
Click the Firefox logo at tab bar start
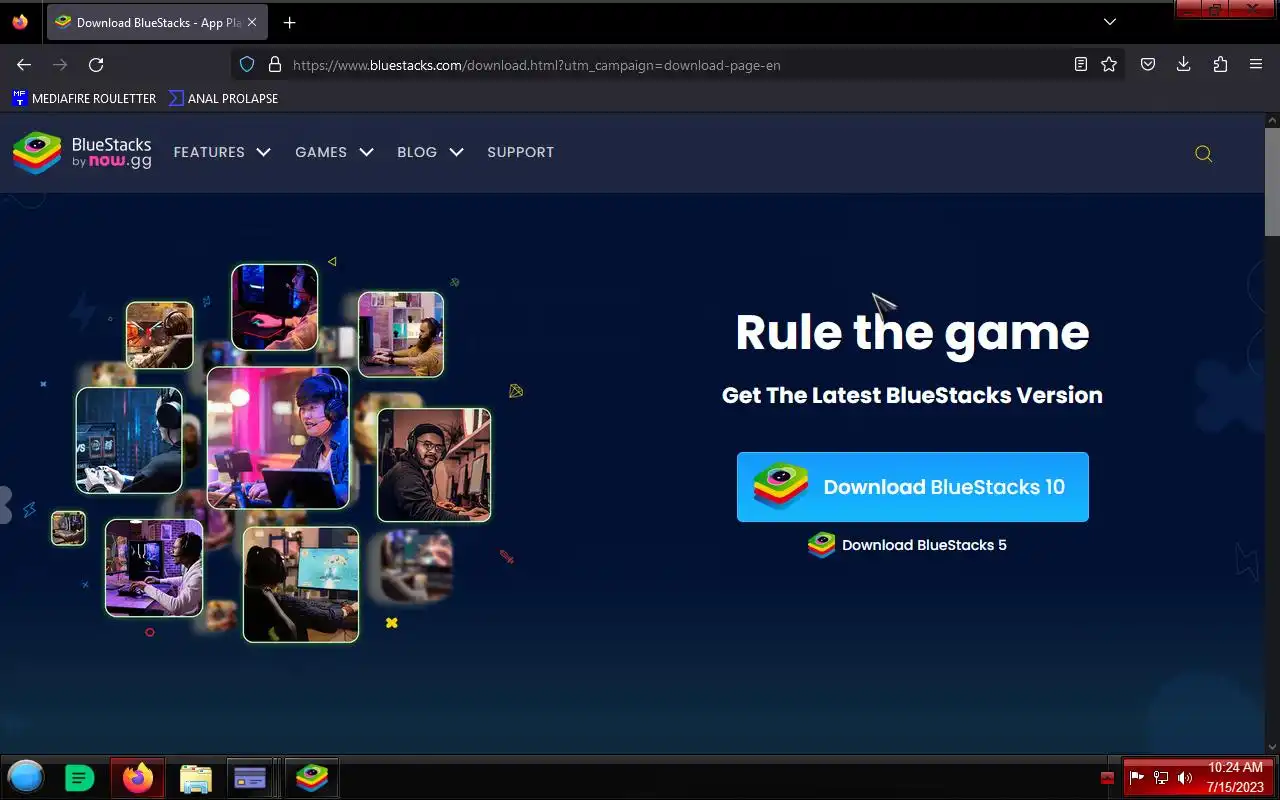[20, 22]
